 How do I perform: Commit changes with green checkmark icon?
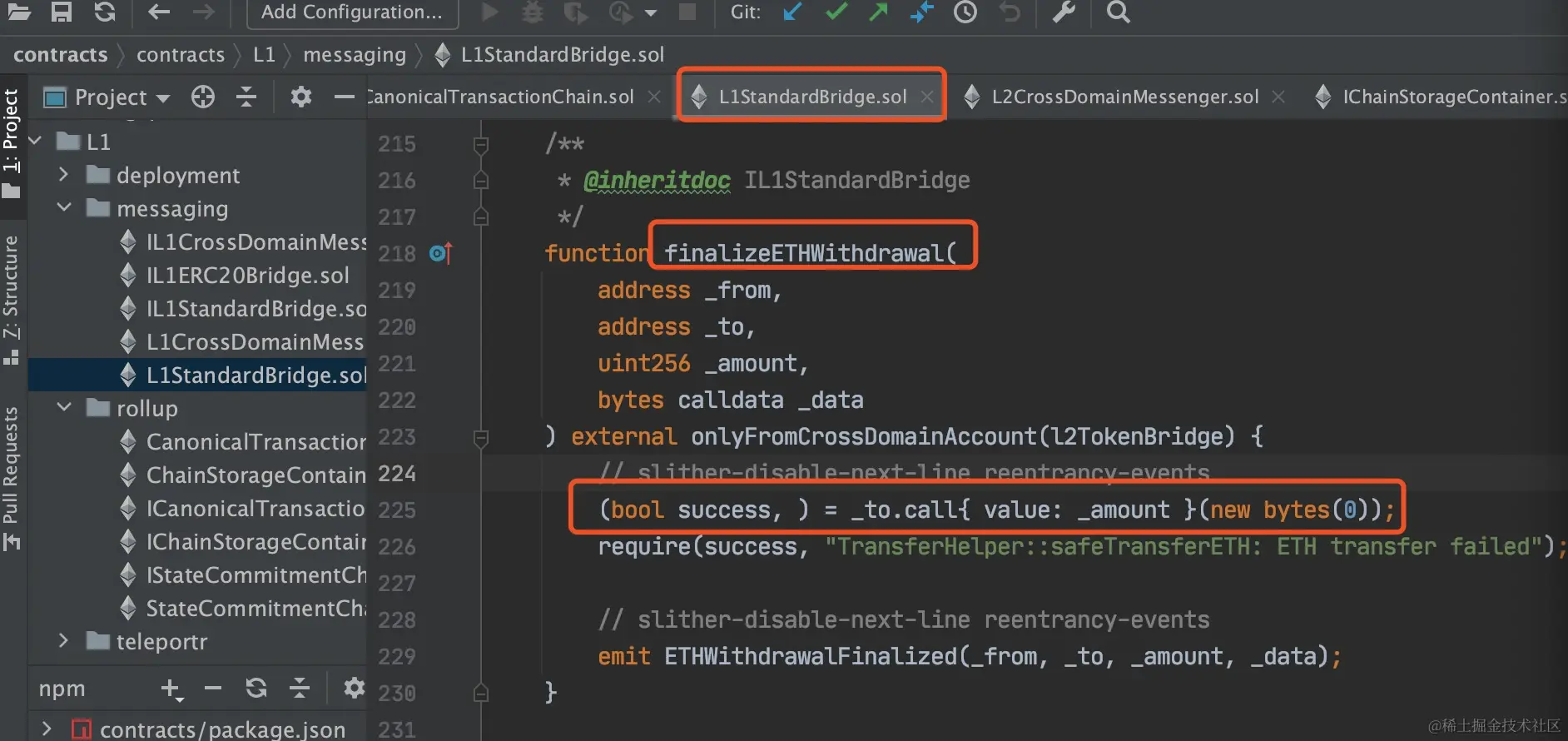pyautogui.click(x=836, y=11)
